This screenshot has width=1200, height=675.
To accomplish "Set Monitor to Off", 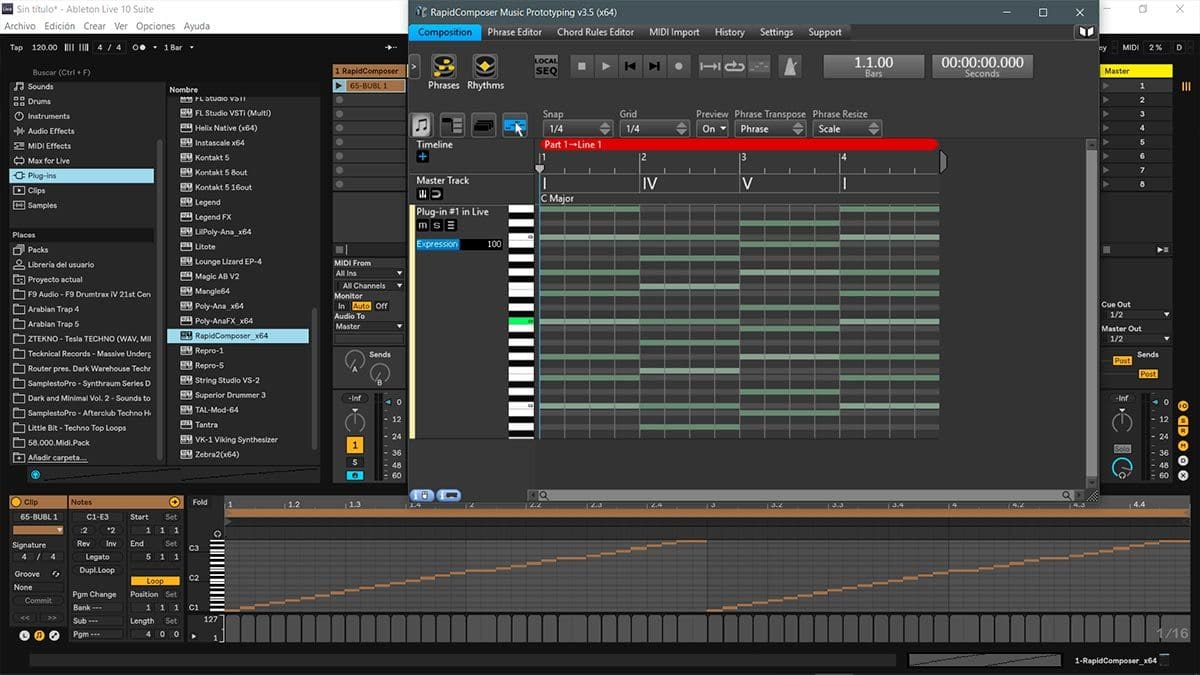I will [381, 306].
